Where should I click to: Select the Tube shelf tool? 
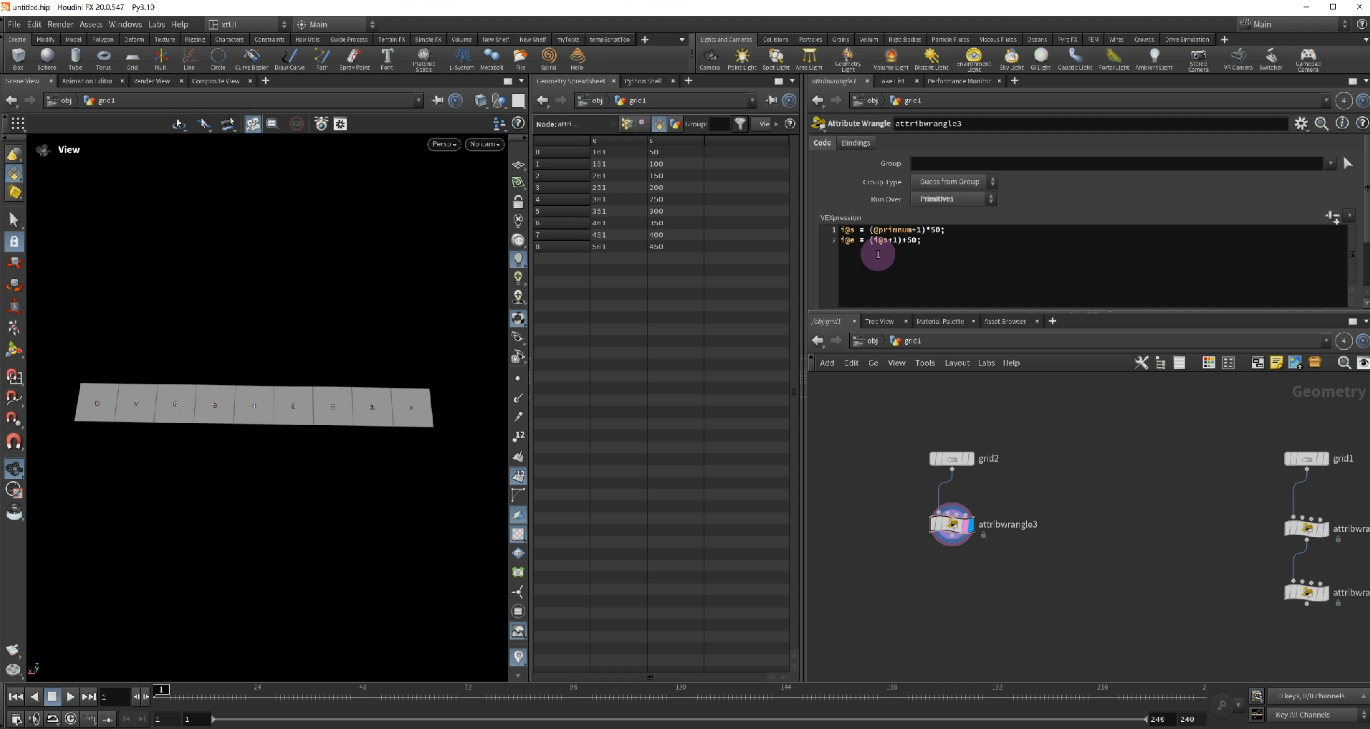pos(75,59)
